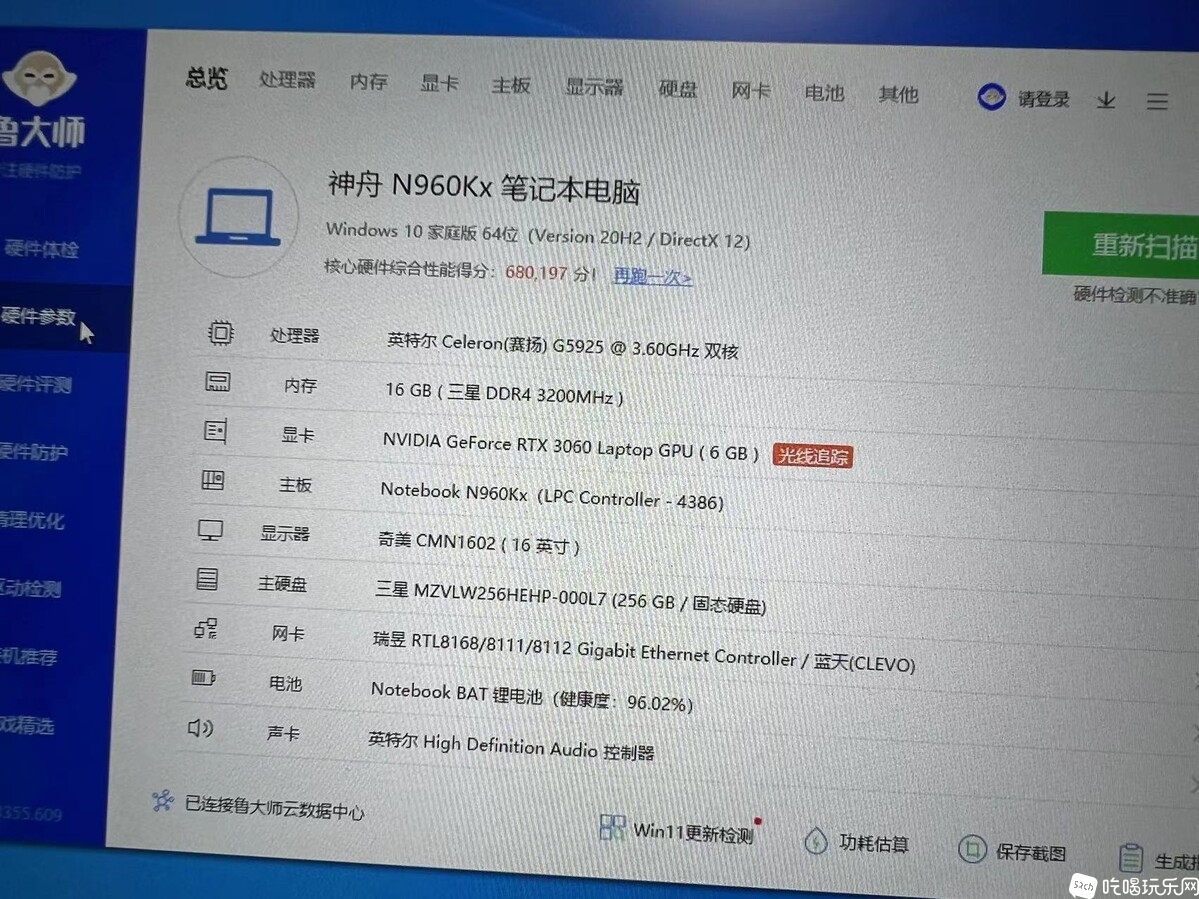Click the memory 内存 row icon

(217, 381)
